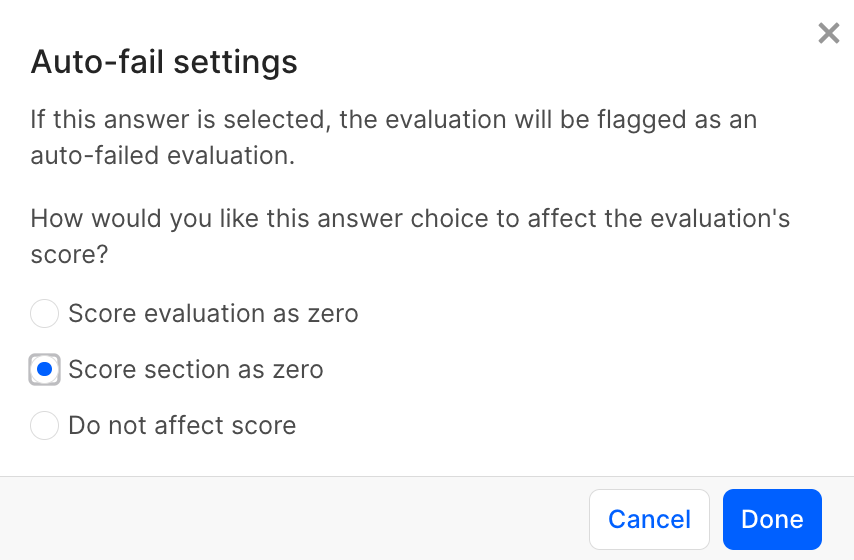Screen dimensions: 854x560
Task: Confirm settings with the Done button
Action: coord(771,519)
